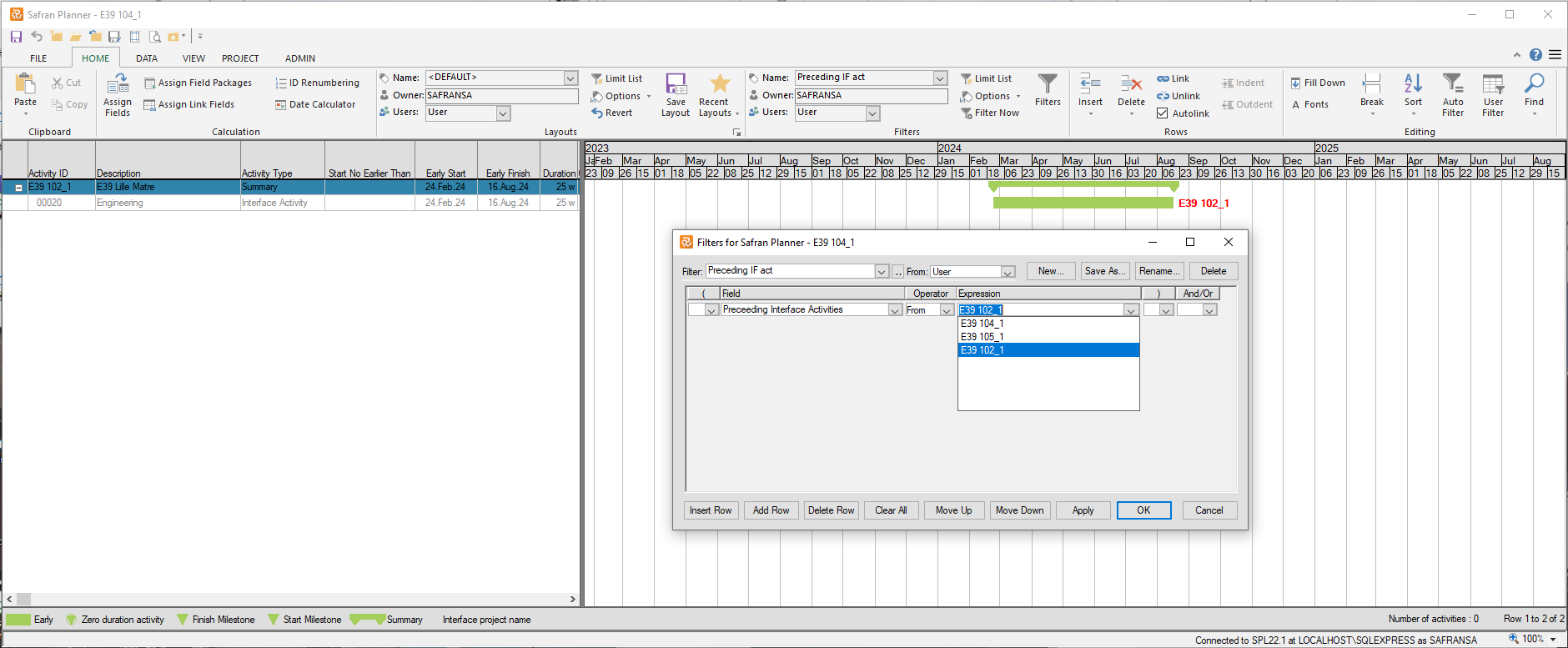Screen dimensions: 1568x648
Task: Select E39 104_1 in expression list
Action: (1048, 324)
